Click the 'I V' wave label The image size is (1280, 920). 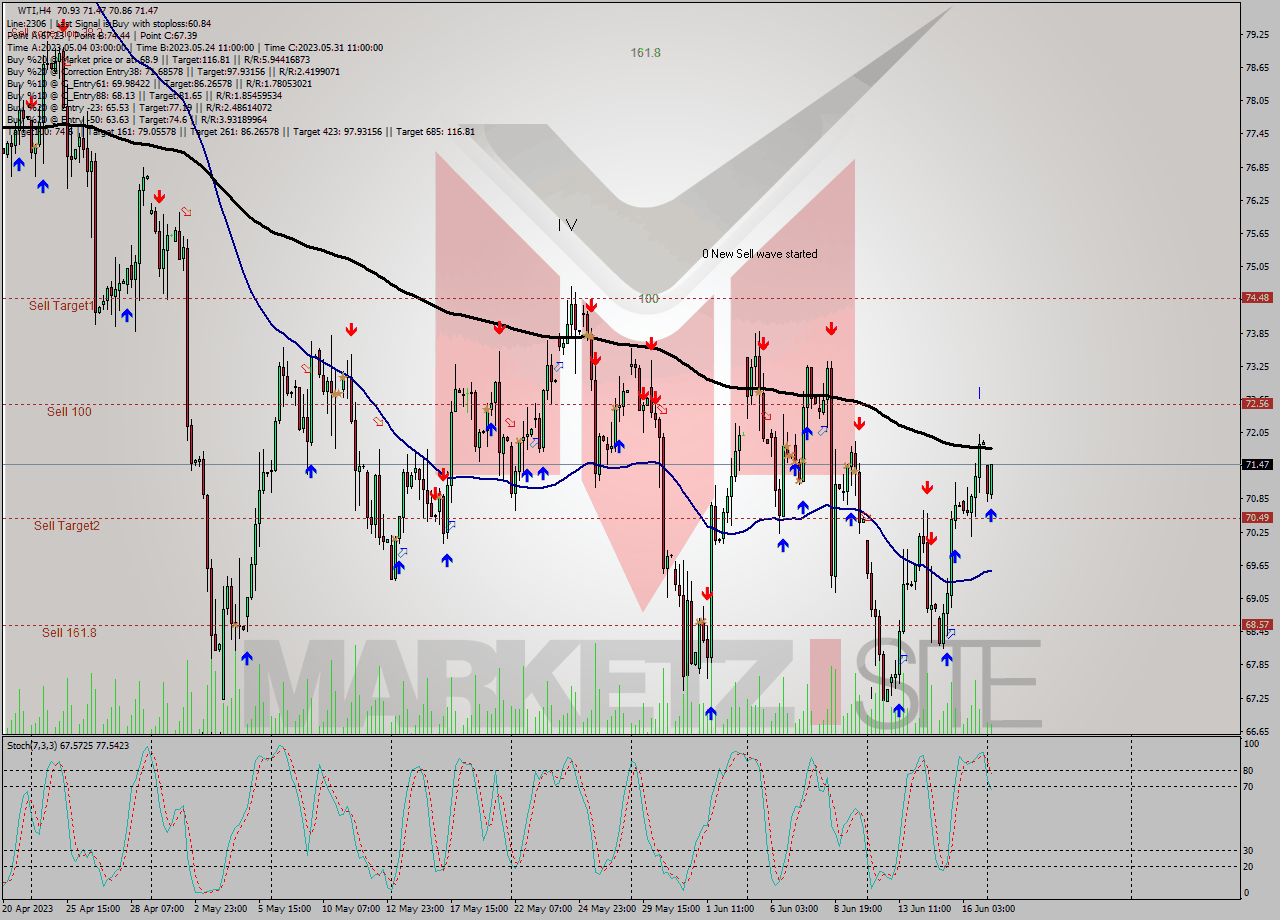tap(567, 225)
